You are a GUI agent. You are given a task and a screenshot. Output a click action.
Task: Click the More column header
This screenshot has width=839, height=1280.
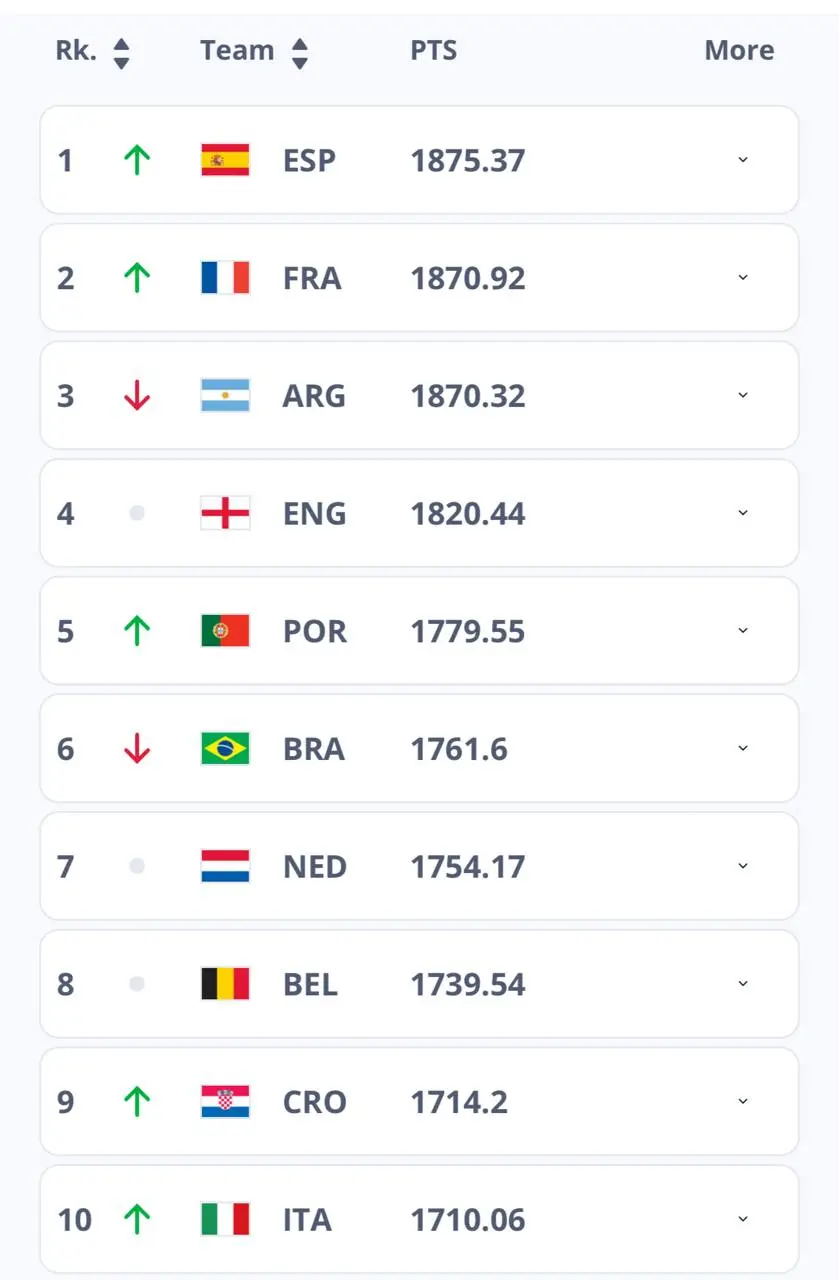[739, 51]
